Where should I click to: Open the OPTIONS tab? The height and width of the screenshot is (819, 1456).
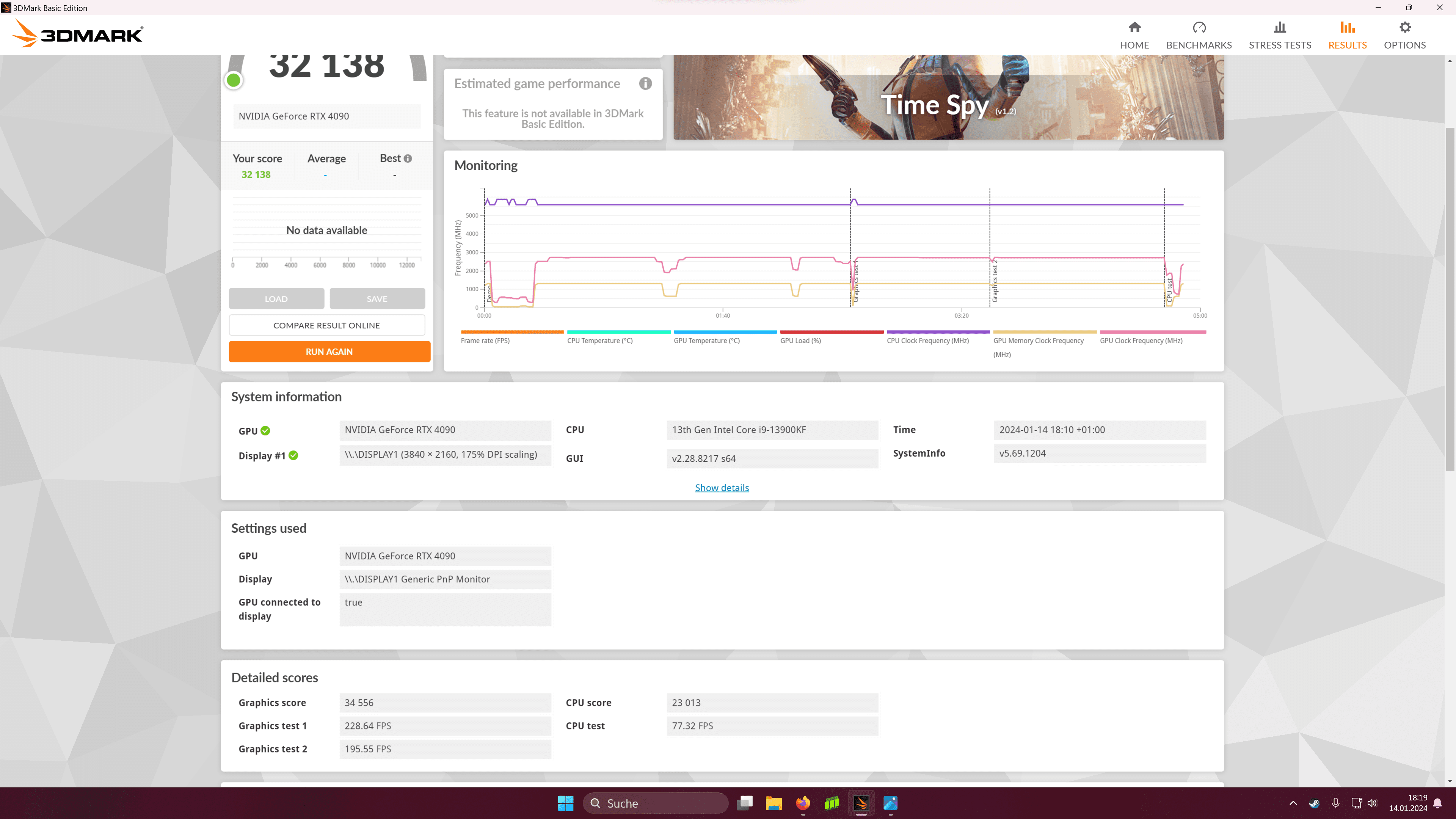[1404, 35]
